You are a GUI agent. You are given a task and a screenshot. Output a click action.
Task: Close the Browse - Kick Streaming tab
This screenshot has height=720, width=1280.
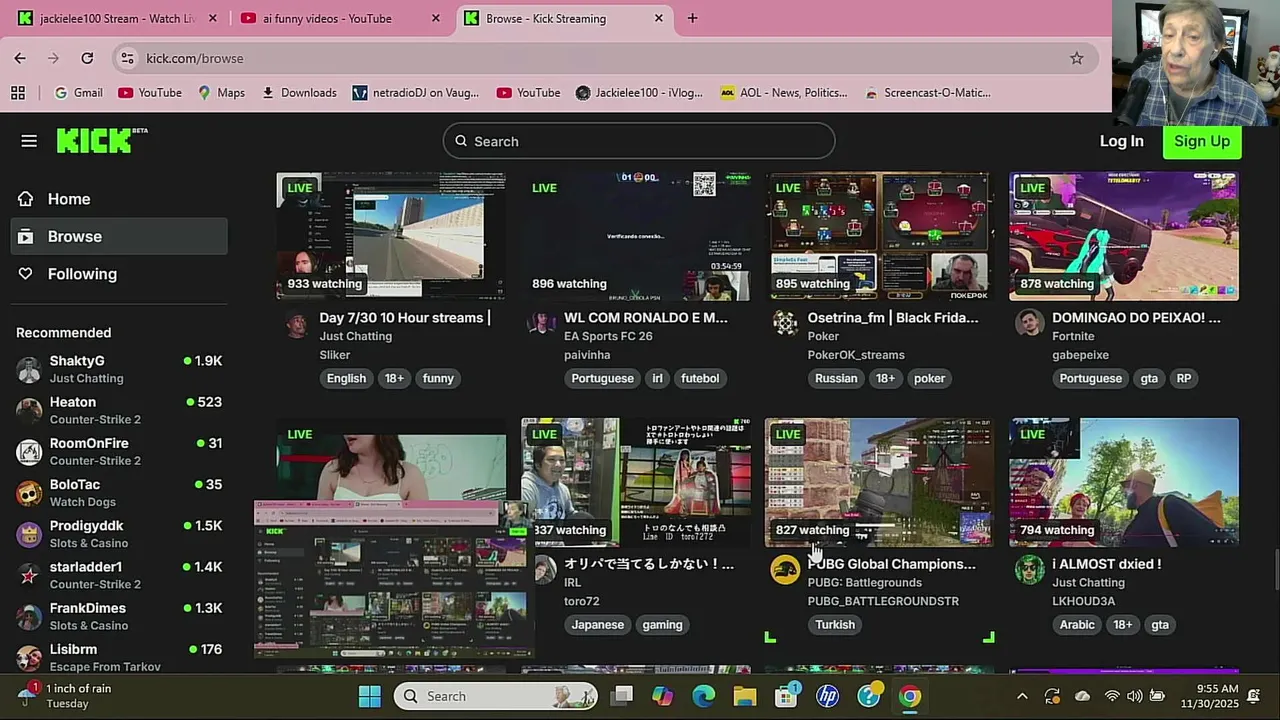pos(658,18)
